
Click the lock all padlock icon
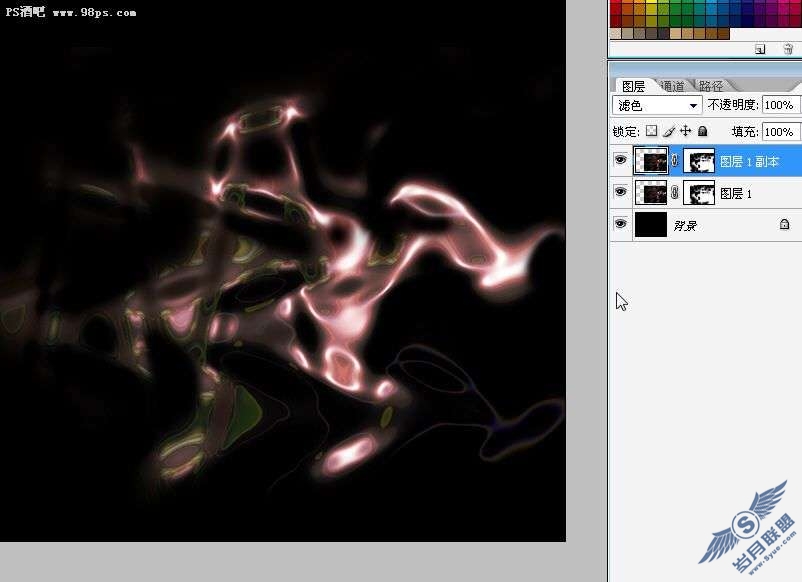pos(703,131)
